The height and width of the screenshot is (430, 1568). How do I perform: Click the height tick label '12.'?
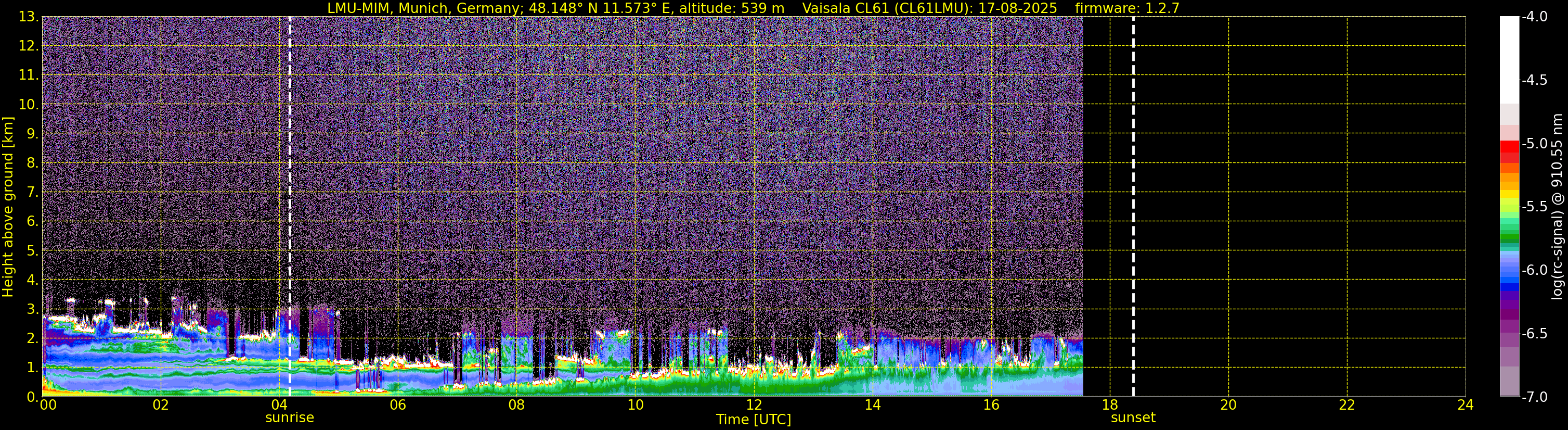pyautogui.click(x=29, y=46)
